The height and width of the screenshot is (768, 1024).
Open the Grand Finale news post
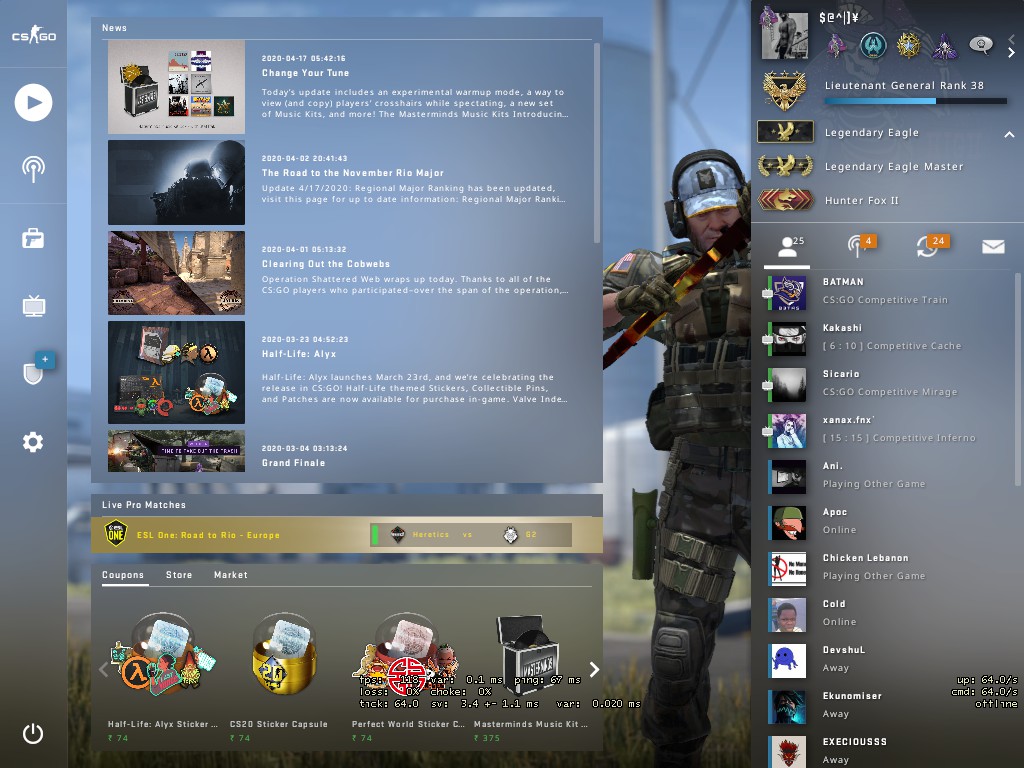(x=349, y=451)
